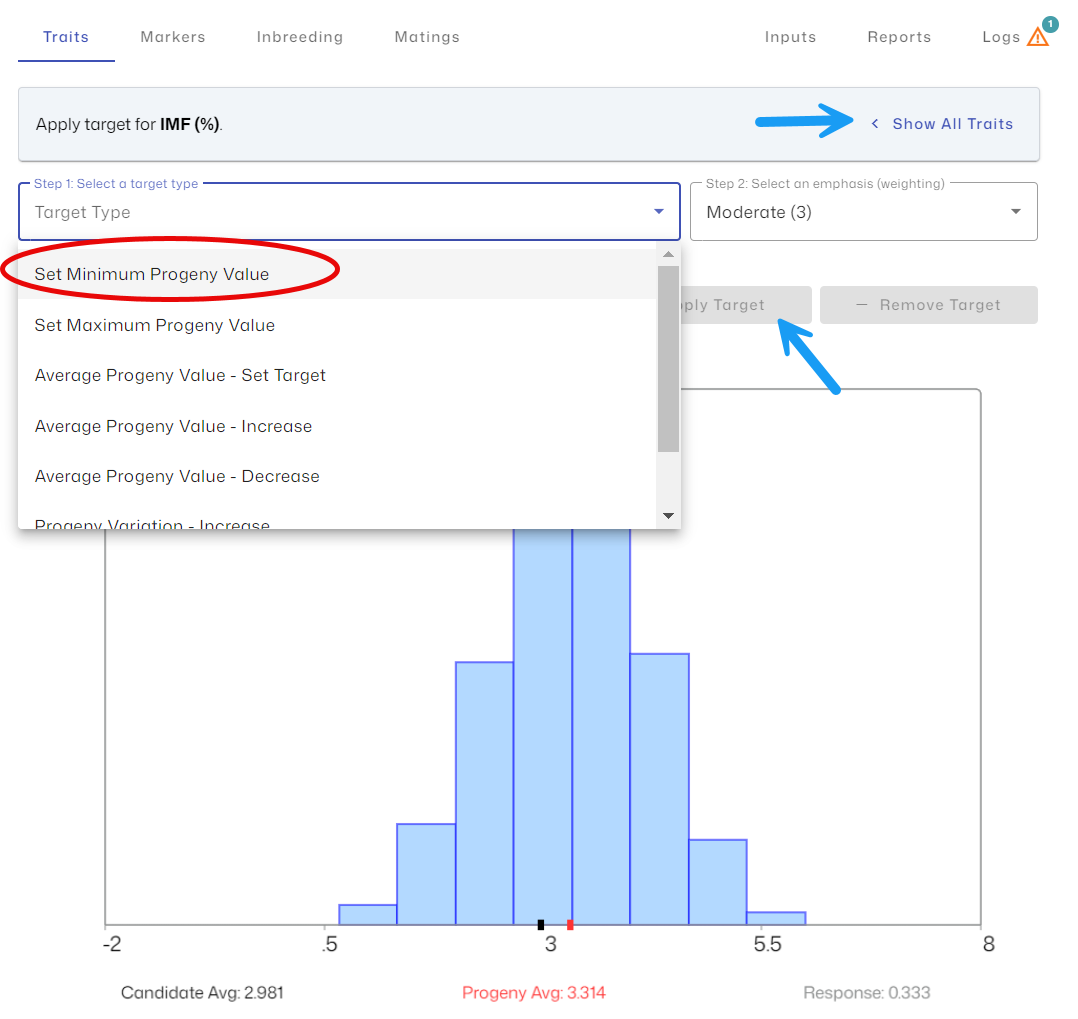1078x1019 pixels.
Task: Open the Reports tab
Action: tap(899, 37)
